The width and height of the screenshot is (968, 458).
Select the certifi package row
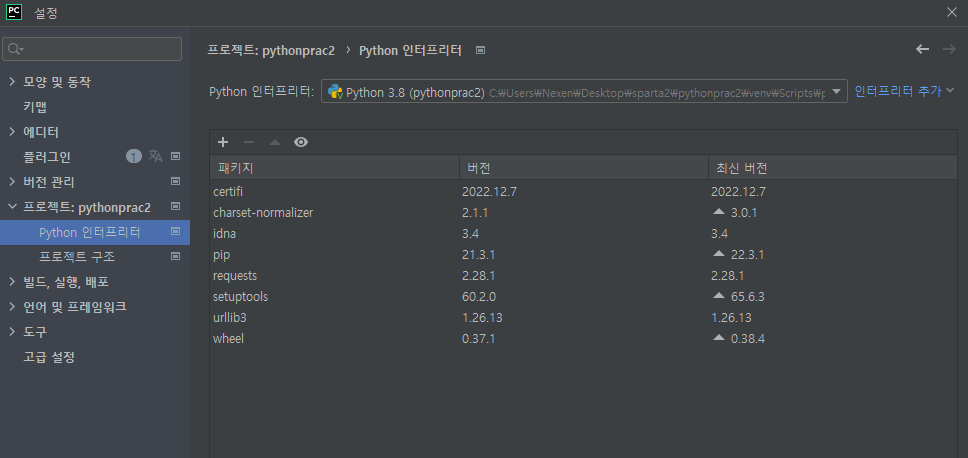pos(583,191)
